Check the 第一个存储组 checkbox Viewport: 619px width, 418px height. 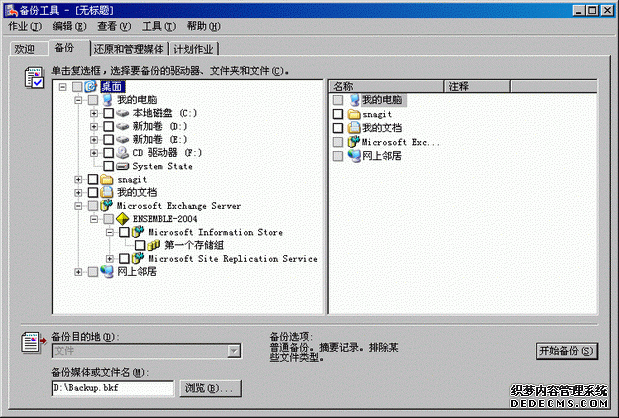pos(140,245)
